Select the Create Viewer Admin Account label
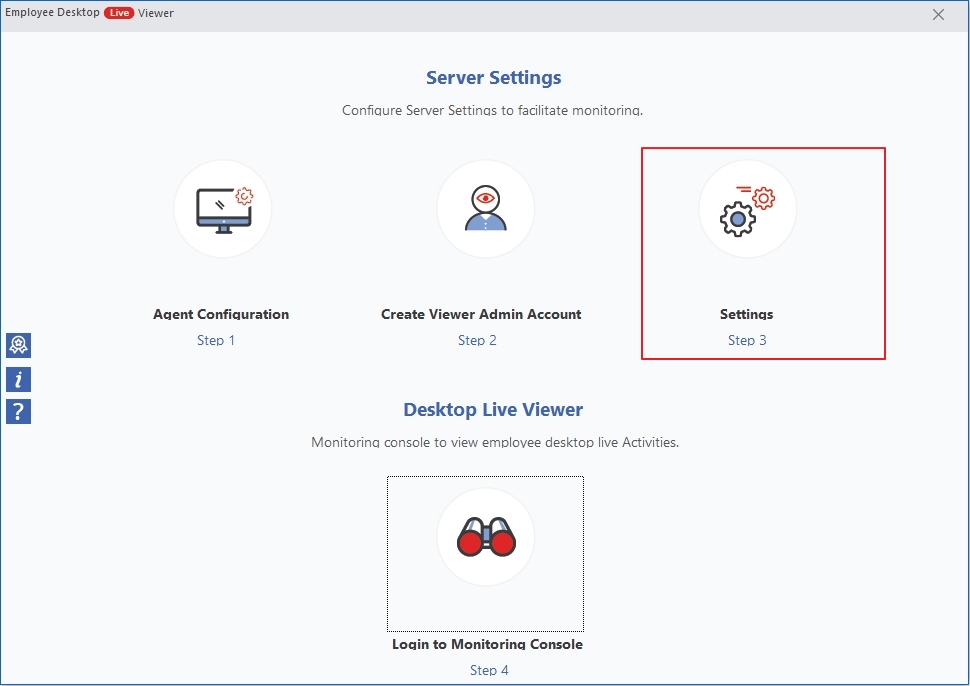The width and height of the screenshot is (970, 686). 481,314
